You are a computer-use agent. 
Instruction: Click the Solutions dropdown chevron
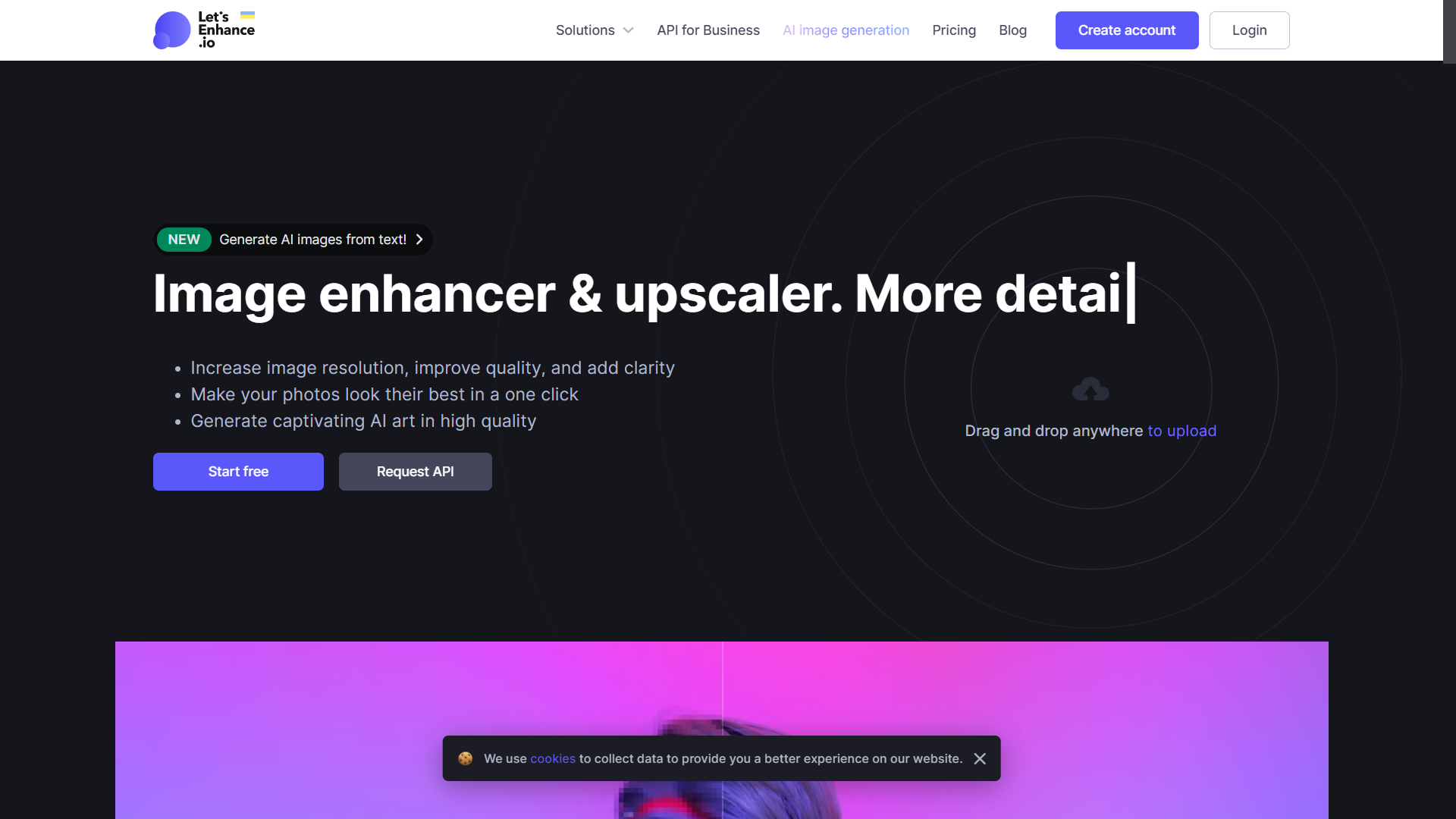(x=628, y=30)
